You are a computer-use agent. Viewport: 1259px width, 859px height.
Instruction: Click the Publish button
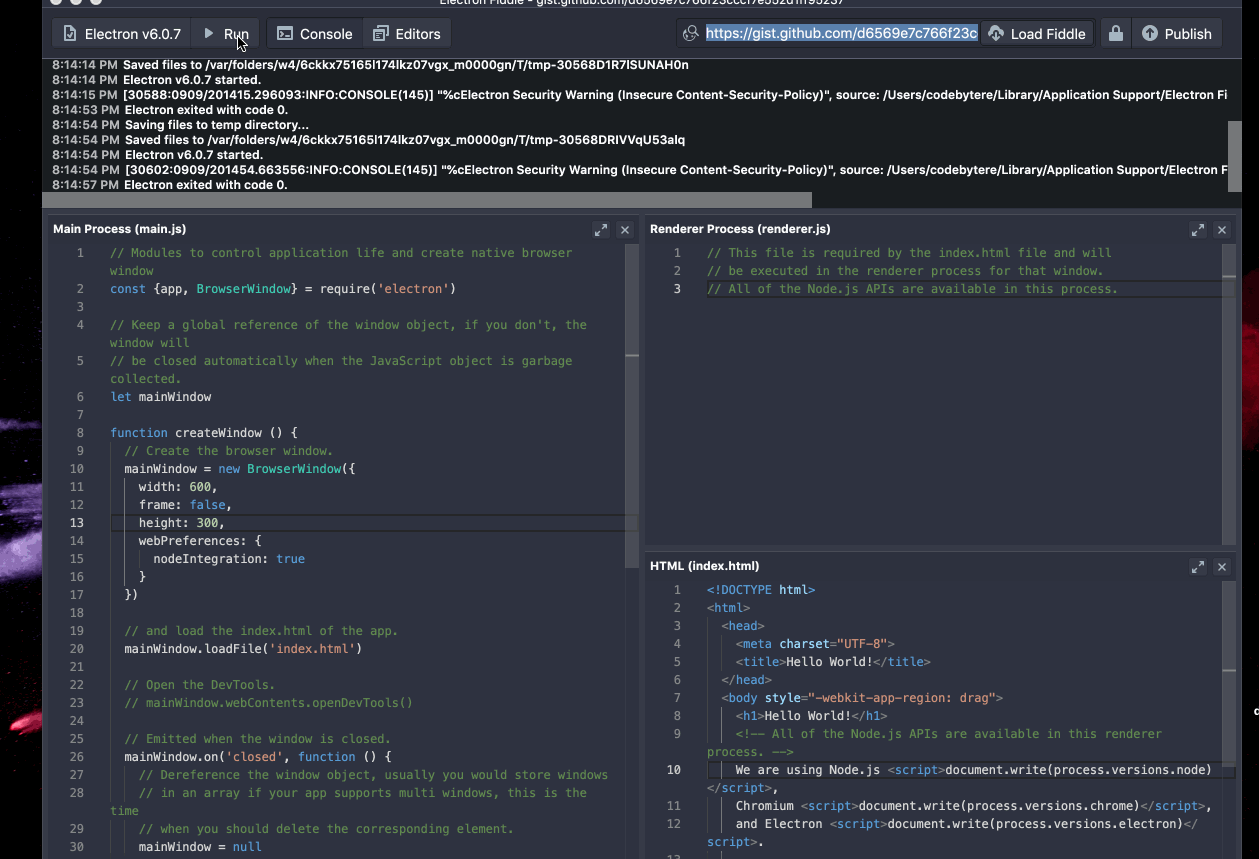[1177, 33]
